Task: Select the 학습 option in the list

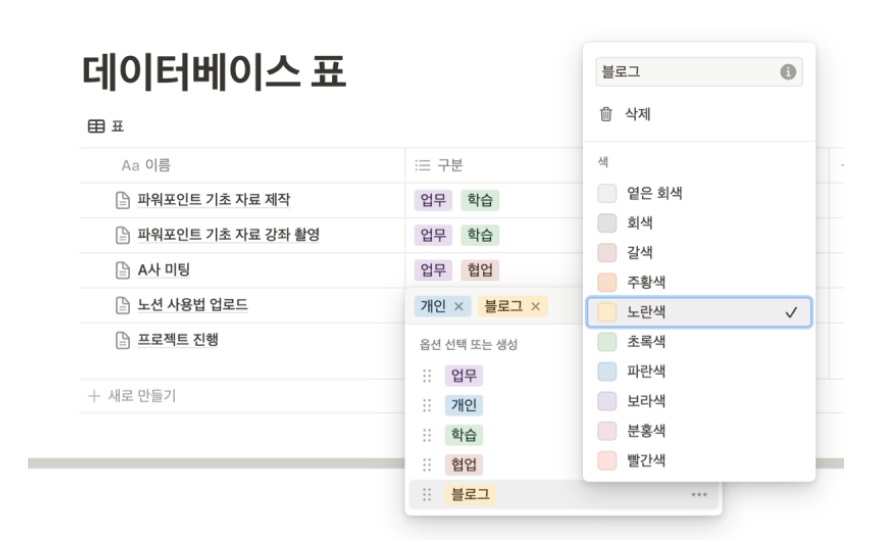Action: coord(464,435)
